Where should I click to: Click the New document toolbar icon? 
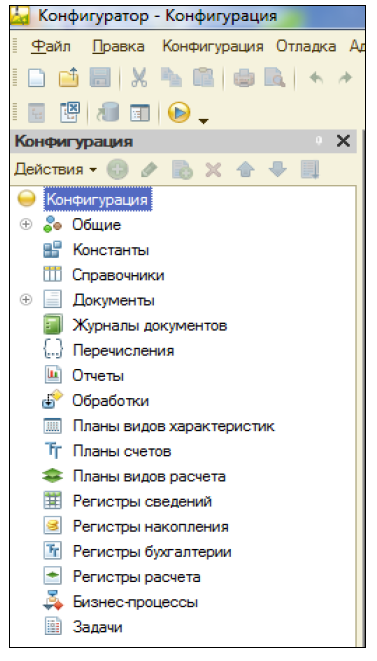[36, 78]
